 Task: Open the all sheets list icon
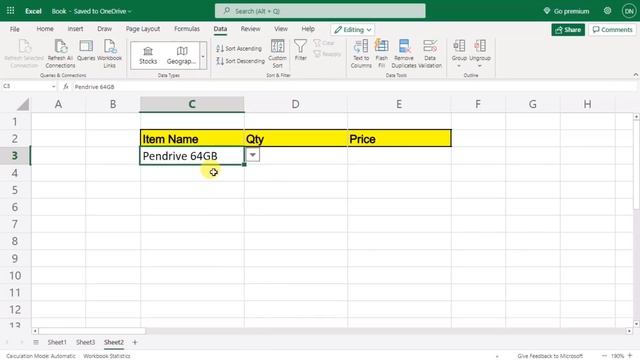(36, 342)
